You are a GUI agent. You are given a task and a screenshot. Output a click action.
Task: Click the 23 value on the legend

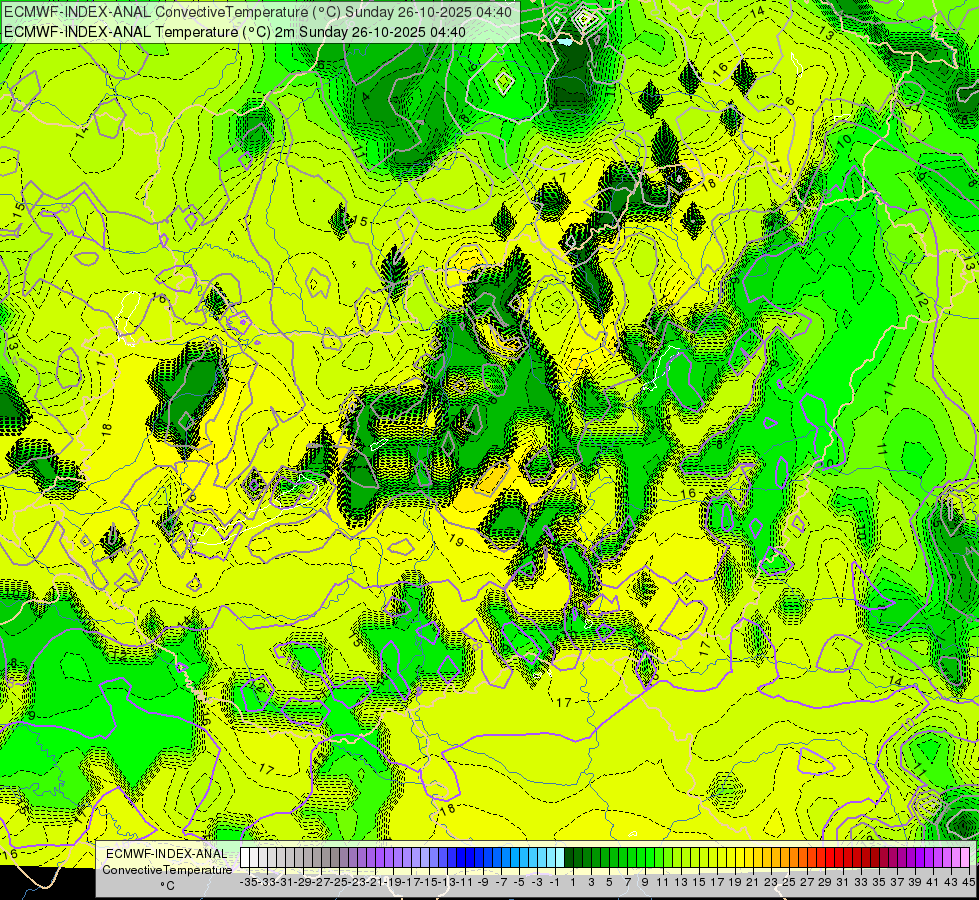pos(771,882)
